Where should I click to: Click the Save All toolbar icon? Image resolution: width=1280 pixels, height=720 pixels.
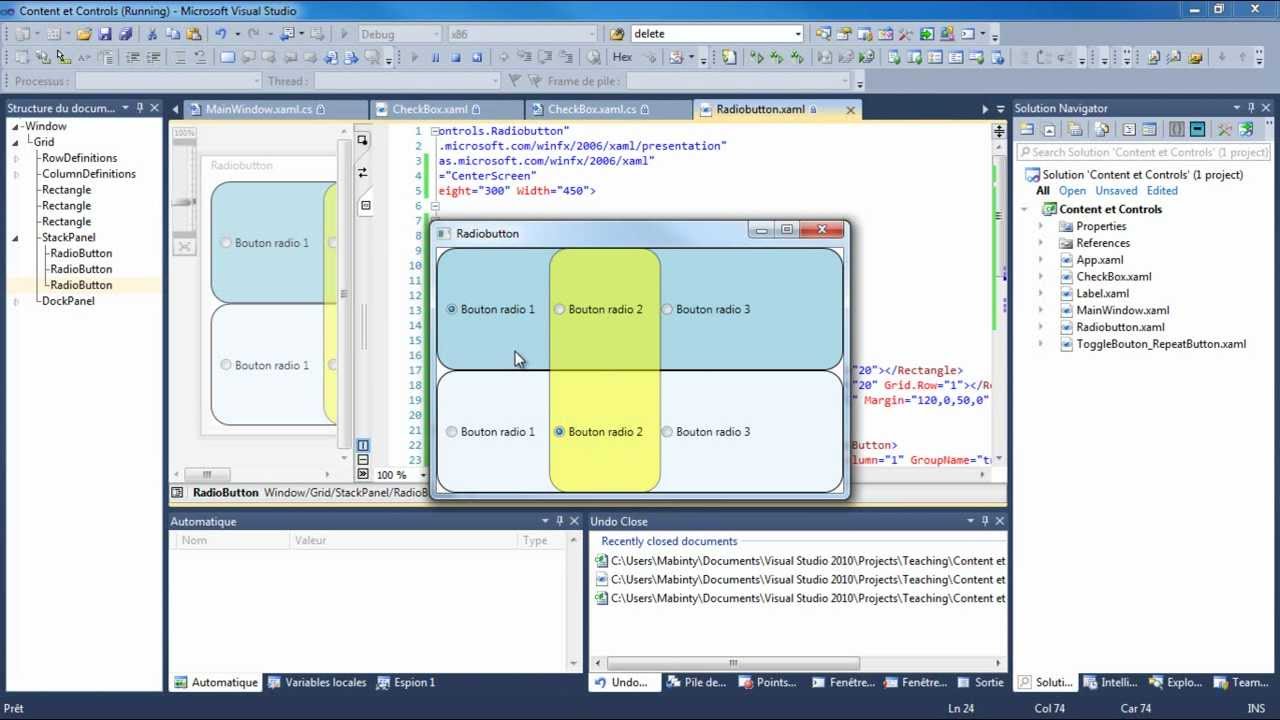coord(125,34)
